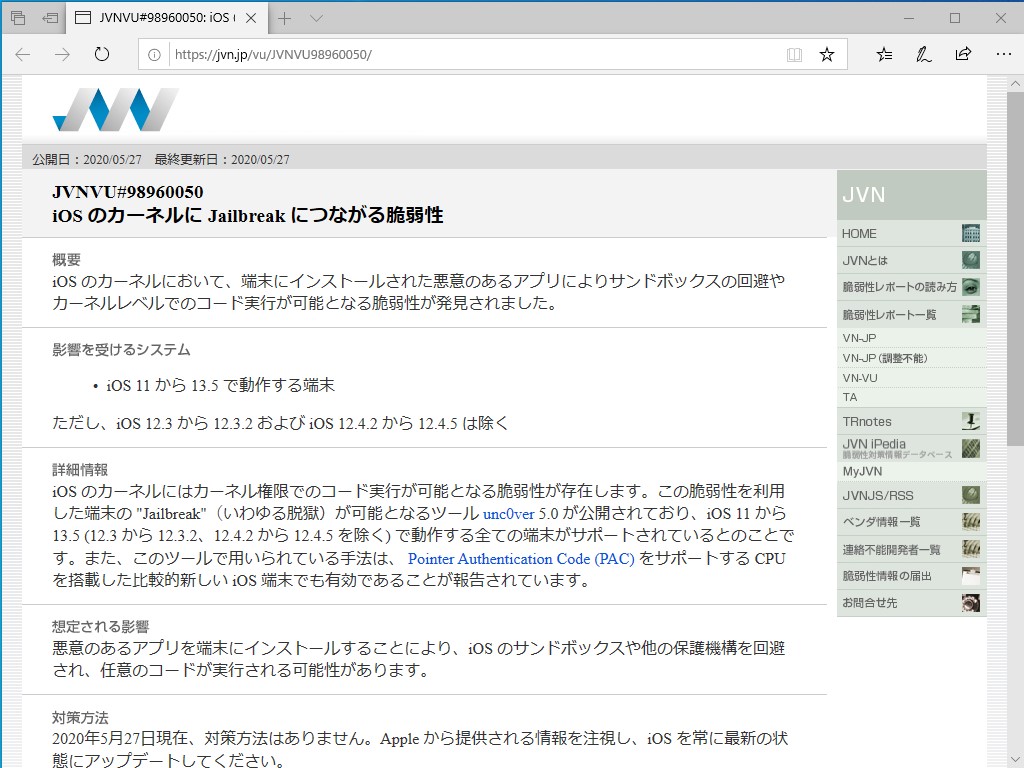Toggle Reading view in the address bar
Screen dimensions: 1024x768
[x=794, y=55]
